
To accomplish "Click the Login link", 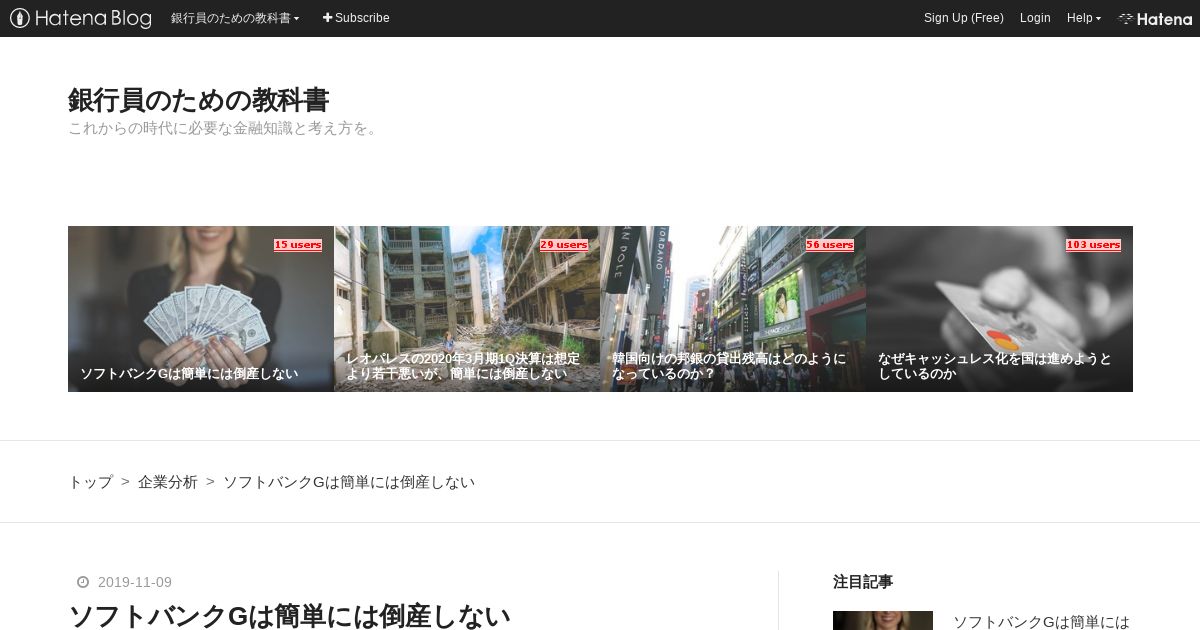I will (1035, 18).
